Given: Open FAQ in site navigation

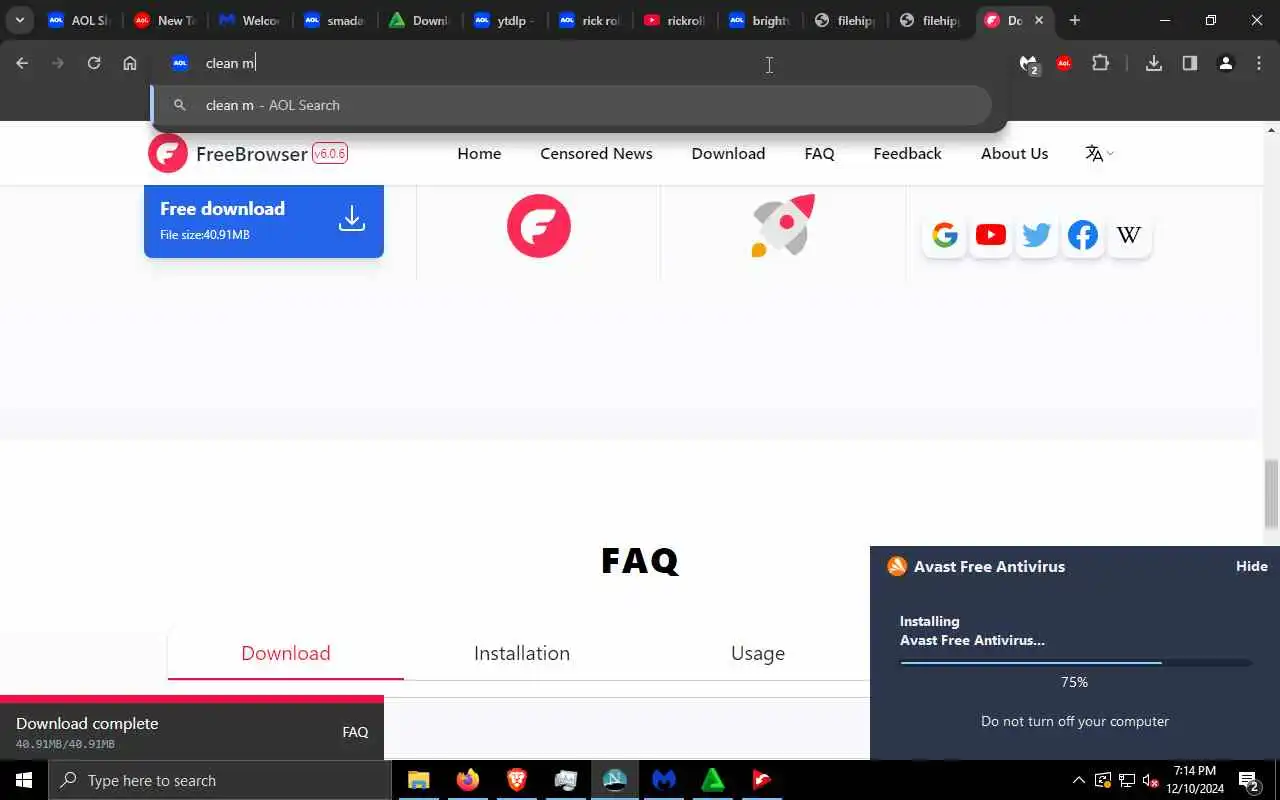Looking at the screenshot, I should coord(819,153).
